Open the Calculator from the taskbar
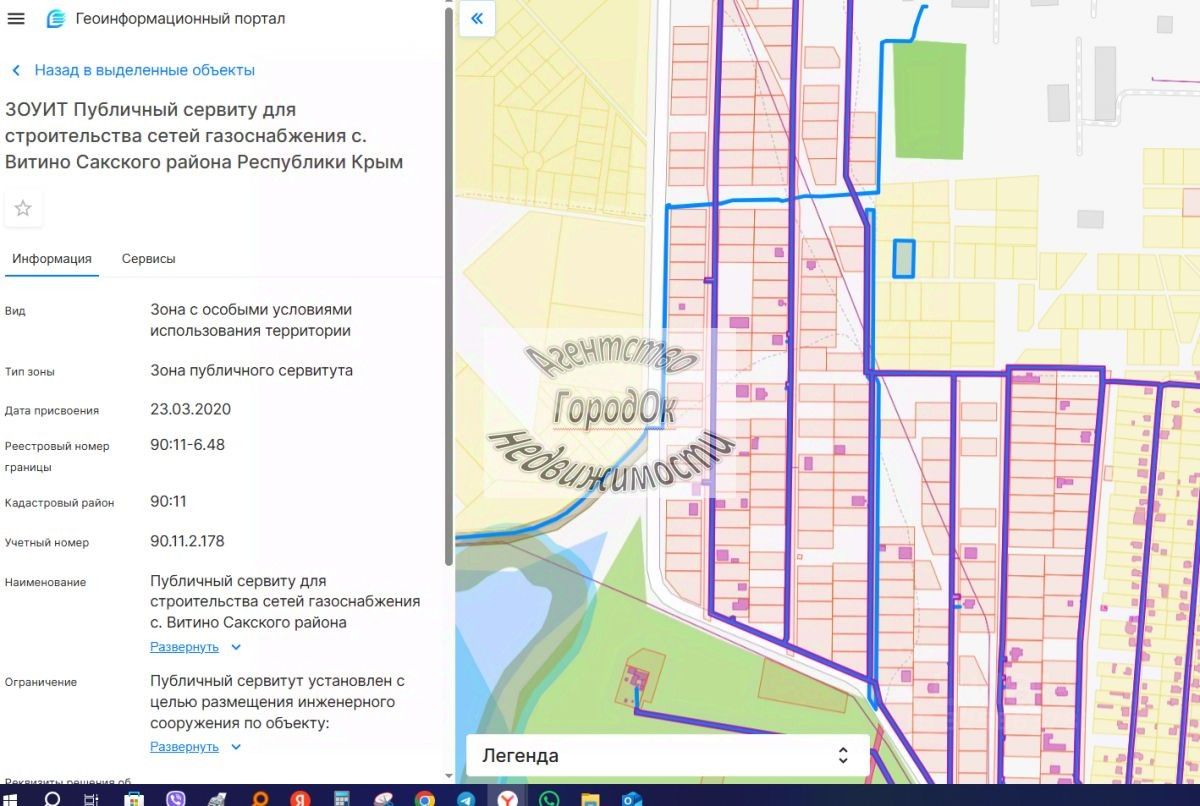The height and width of the screenshot is (806, 1200). click(342, 798)
